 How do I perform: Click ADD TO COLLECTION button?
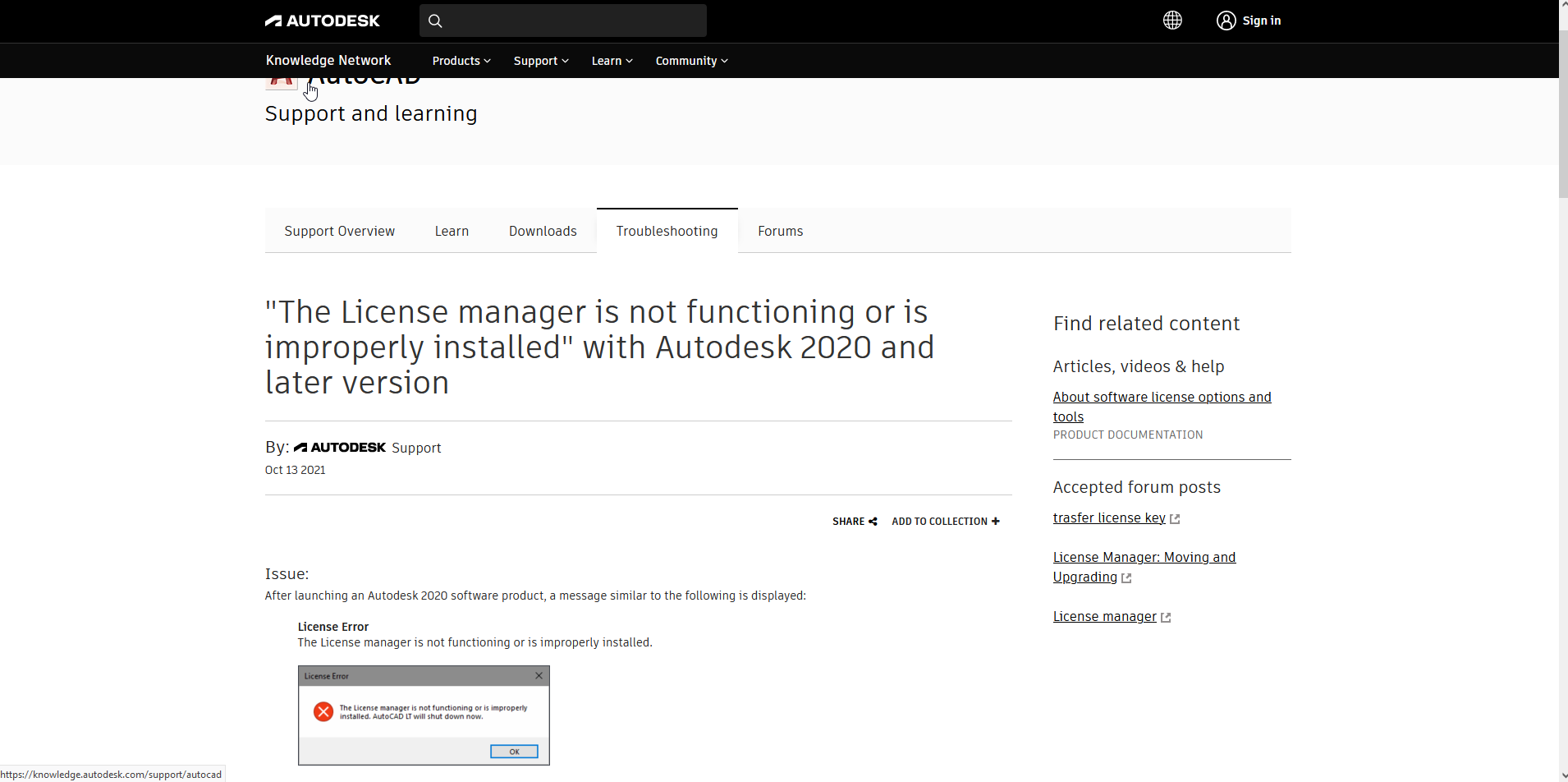point(946,522)
